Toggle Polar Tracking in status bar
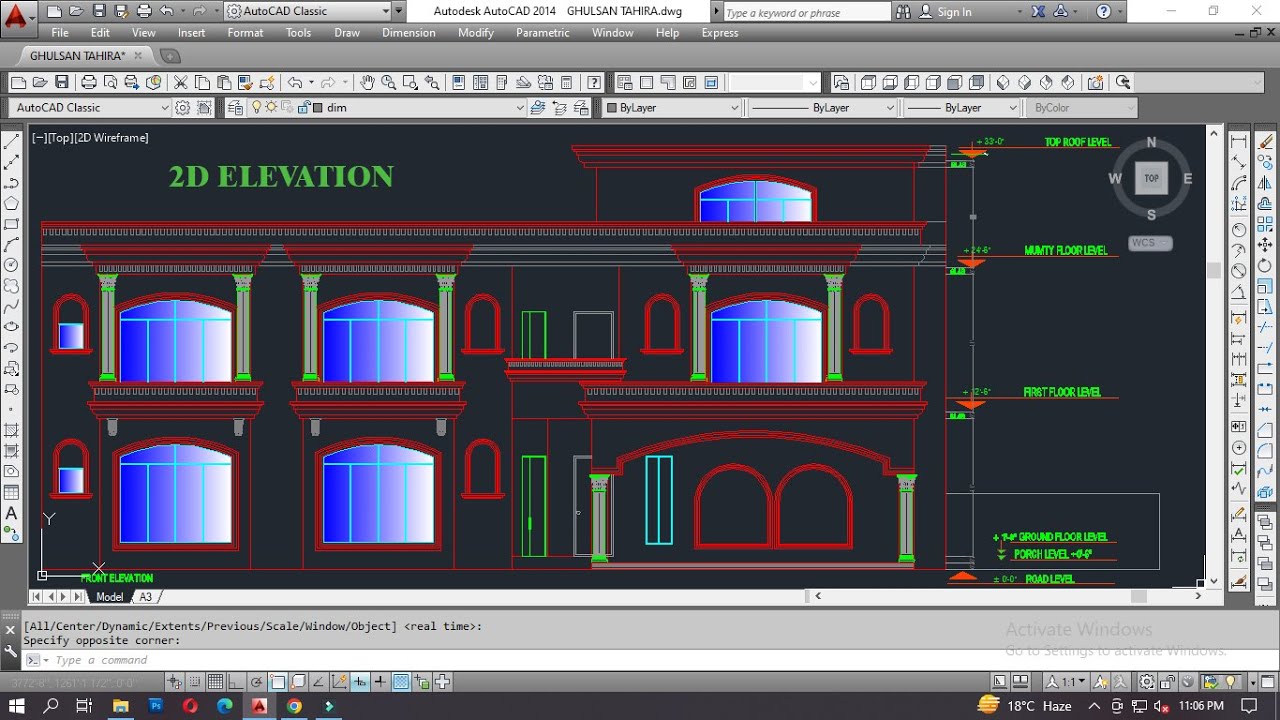1280x720 pixels. (257, 682)
